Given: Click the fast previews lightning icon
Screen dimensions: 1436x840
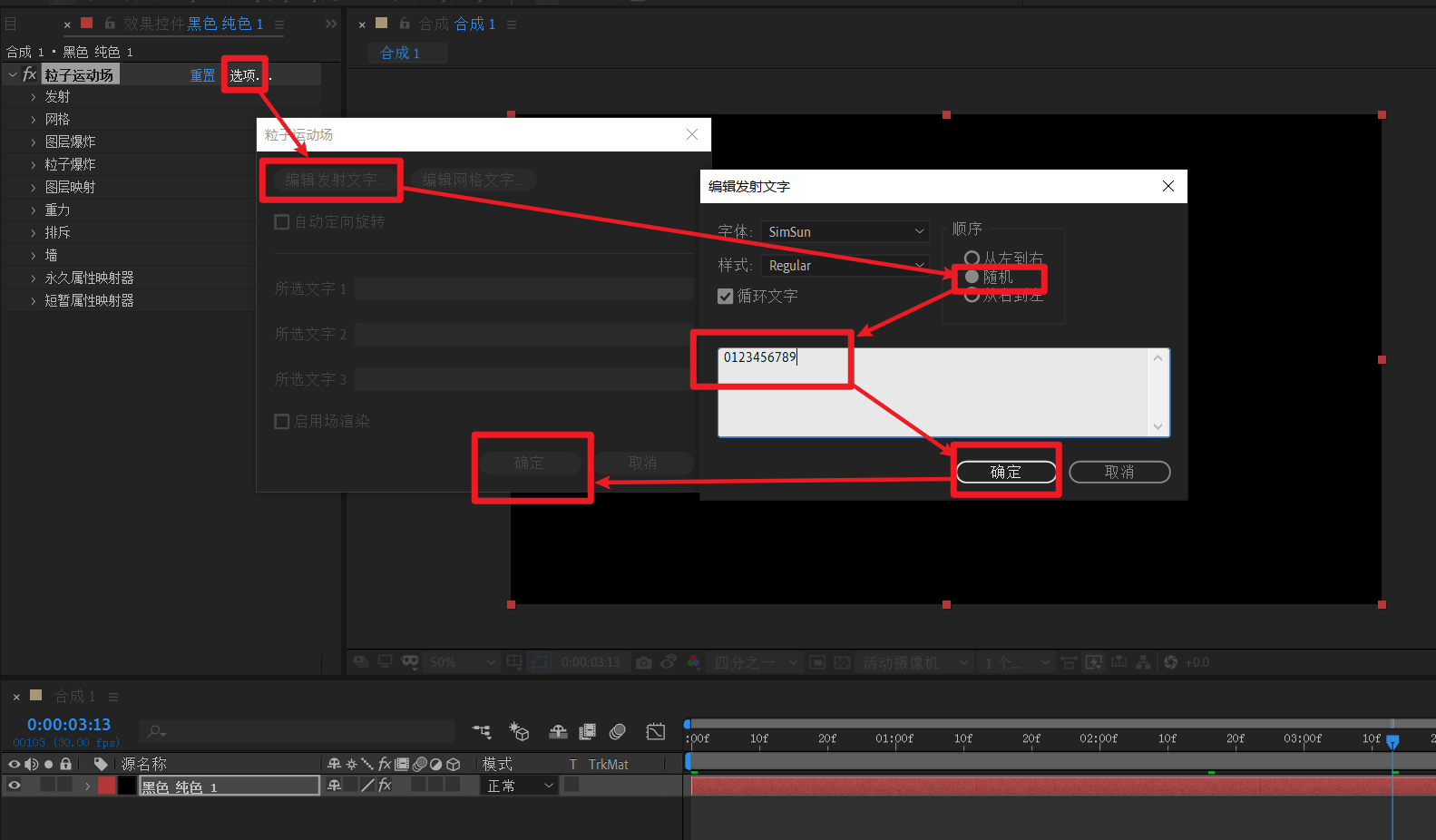Looking at the screenshot, I should coord(1094,663).
